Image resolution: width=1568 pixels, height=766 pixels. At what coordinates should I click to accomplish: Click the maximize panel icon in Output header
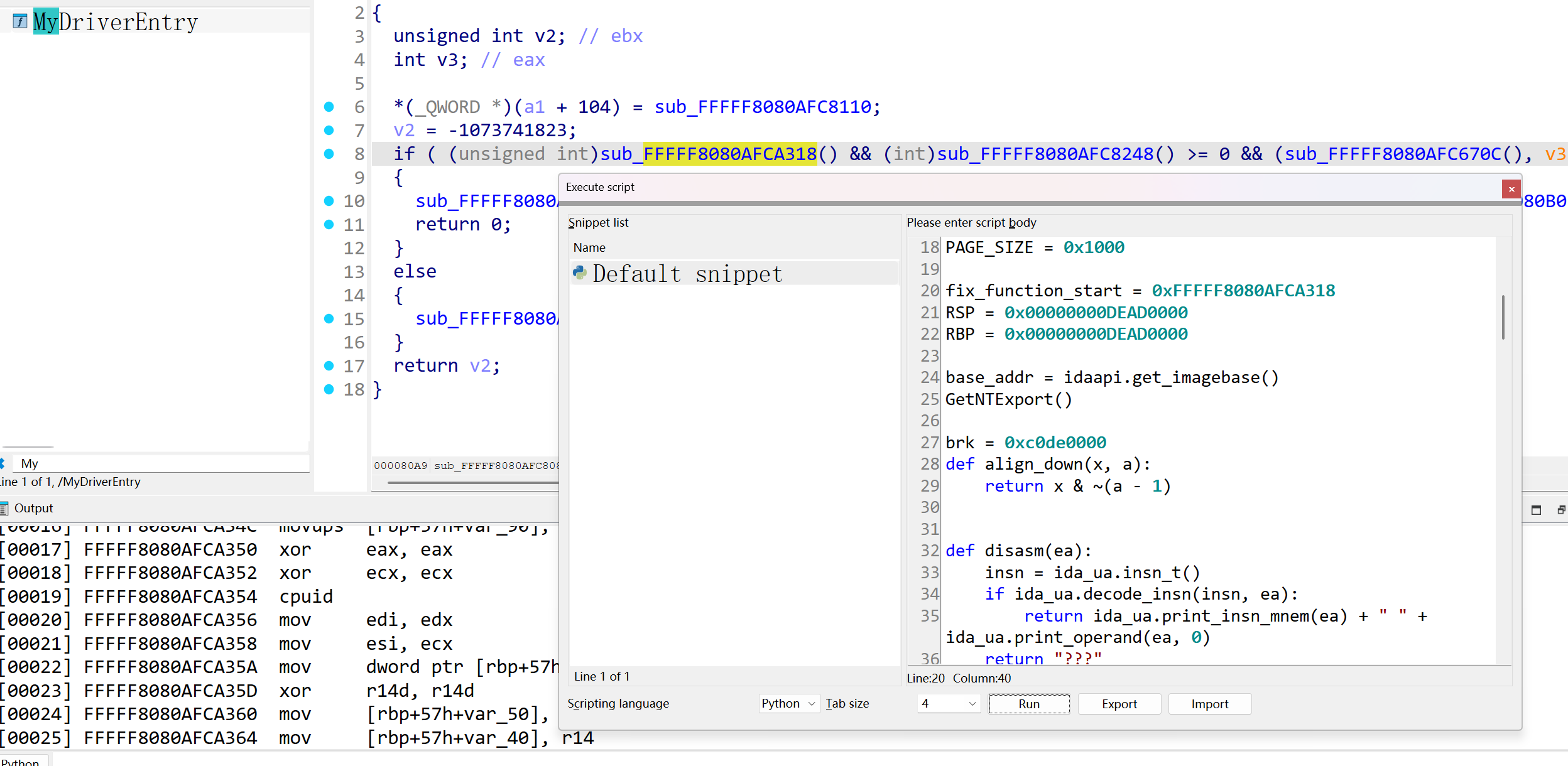coord(1536,510)
